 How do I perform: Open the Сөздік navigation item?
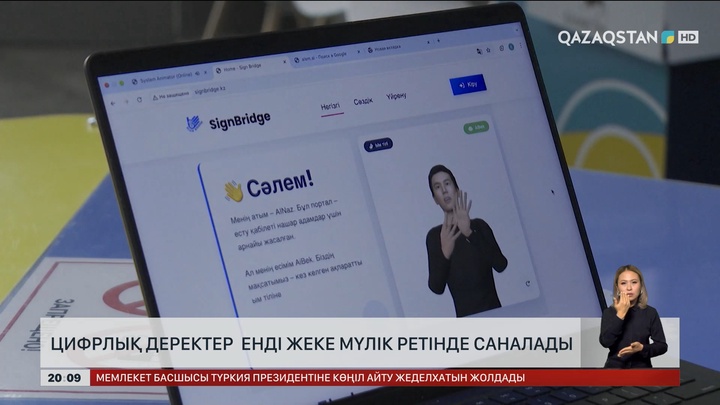(x=363, y=101)
